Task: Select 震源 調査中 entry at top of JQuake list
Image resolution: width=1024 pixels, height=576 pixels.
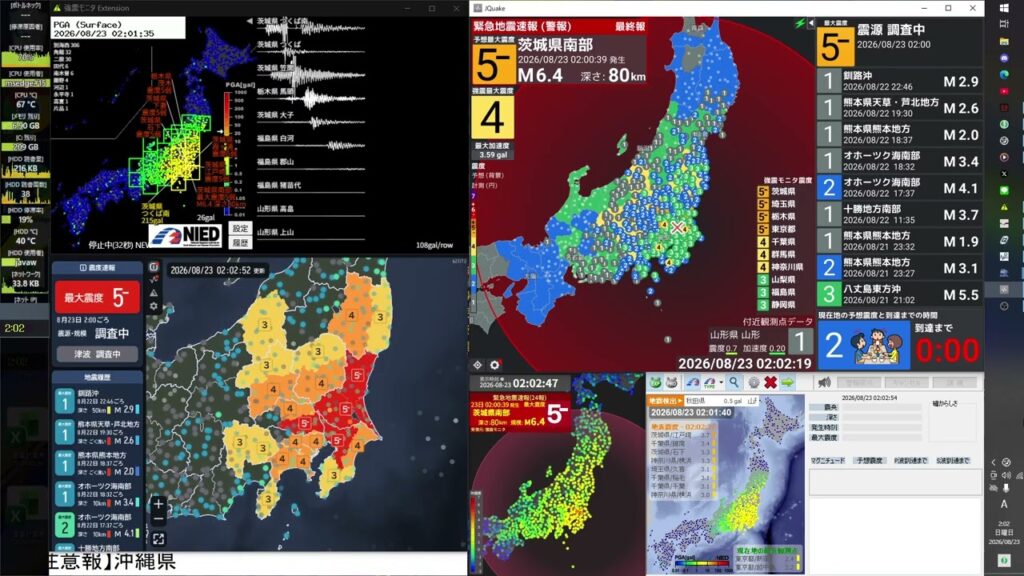Action: tap(899, 42)
